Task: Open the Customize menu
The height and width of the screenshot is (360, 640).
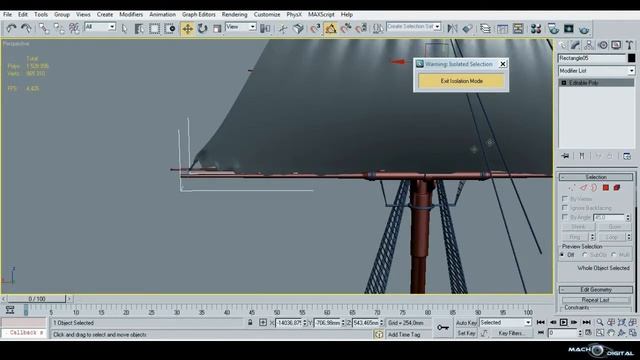Action: coord(267,14)
